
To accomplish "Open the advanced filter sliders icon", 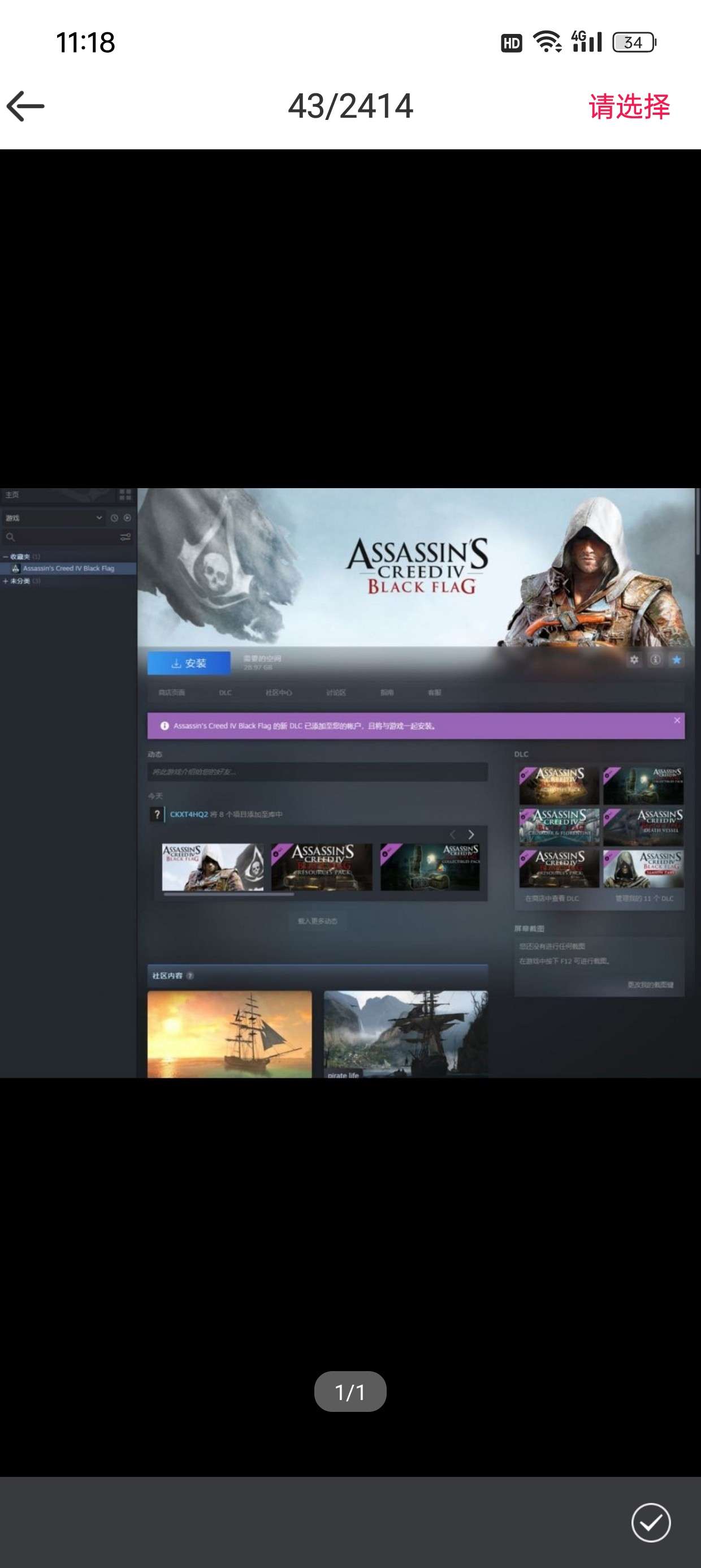I will click(126, 537).
